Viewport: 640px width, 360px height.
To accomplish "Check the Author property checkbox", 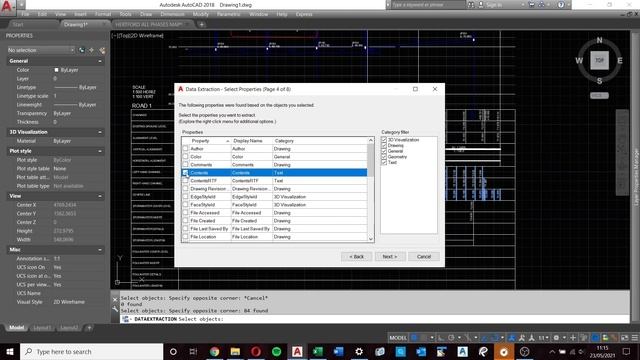I will click(x=186, y=149).
